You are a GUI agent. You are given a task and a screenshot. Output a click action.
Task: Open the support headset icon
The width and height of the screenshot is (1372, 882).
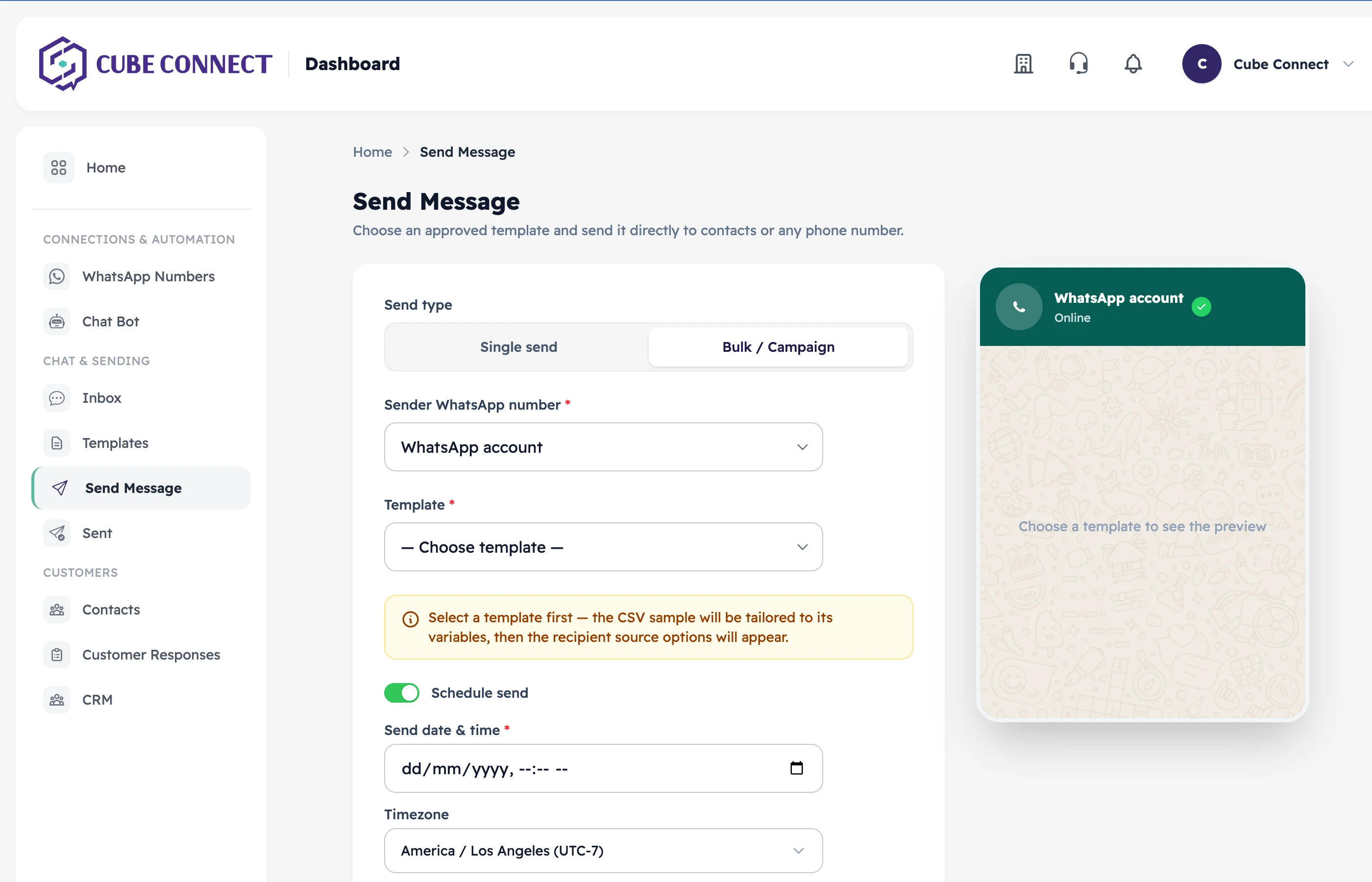pos(1078,64)
